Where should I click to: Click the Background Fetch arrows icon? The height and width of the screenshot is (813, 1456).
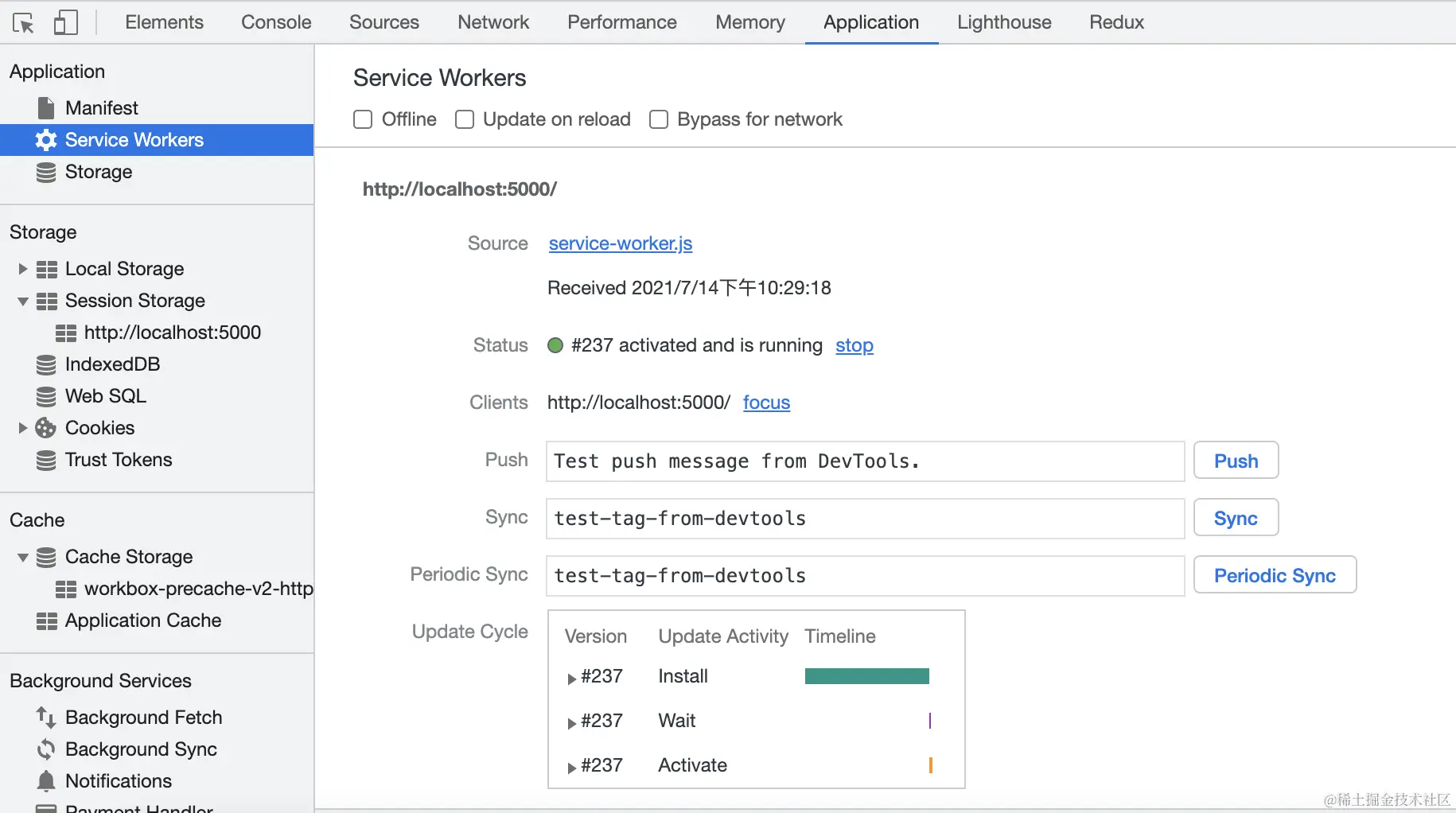click(x=46, y=718)
